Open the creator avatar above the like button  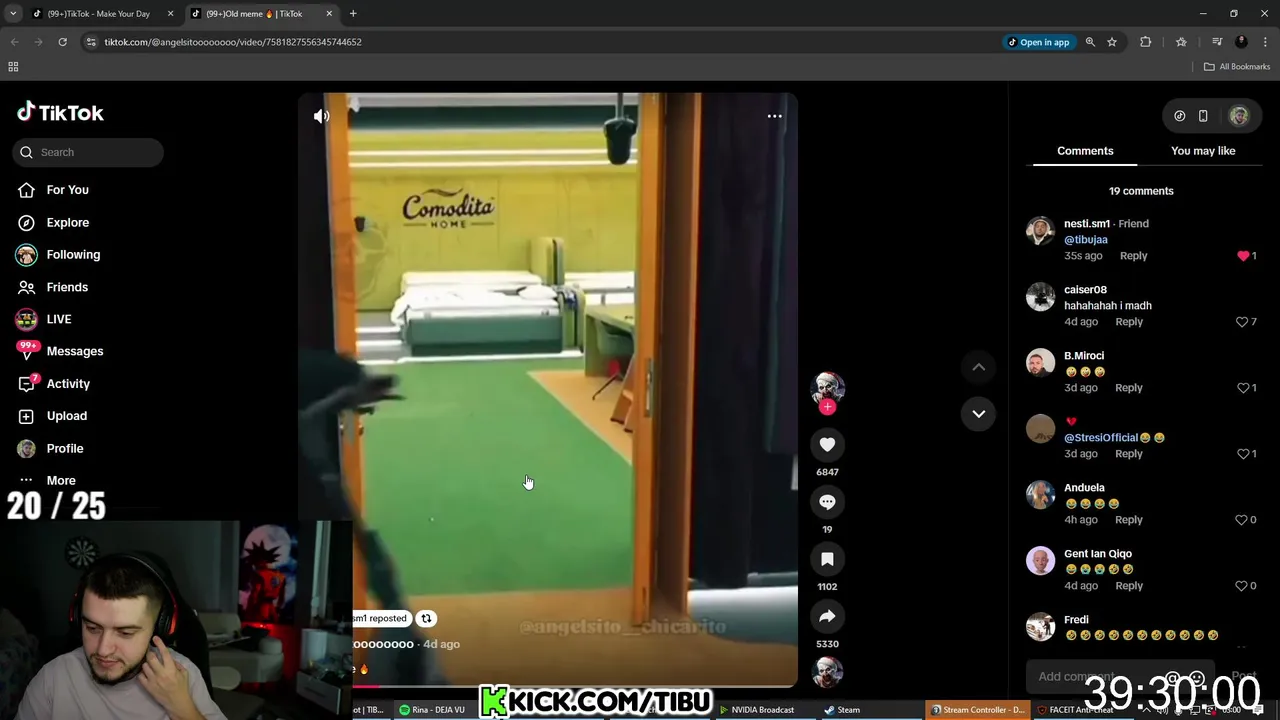pos(827,387)
